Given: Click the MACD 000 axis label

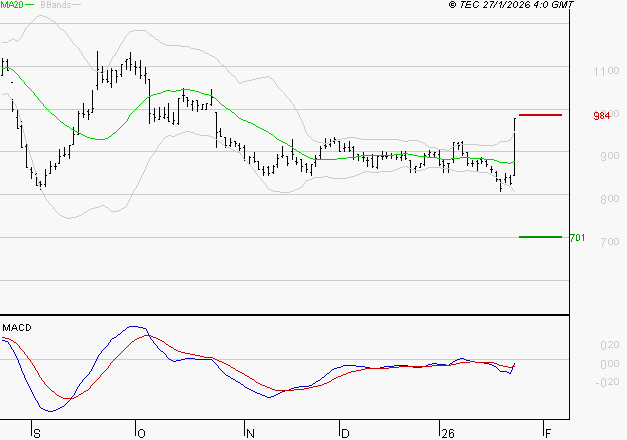Looking at the screenshot, I should coord(610,364).
